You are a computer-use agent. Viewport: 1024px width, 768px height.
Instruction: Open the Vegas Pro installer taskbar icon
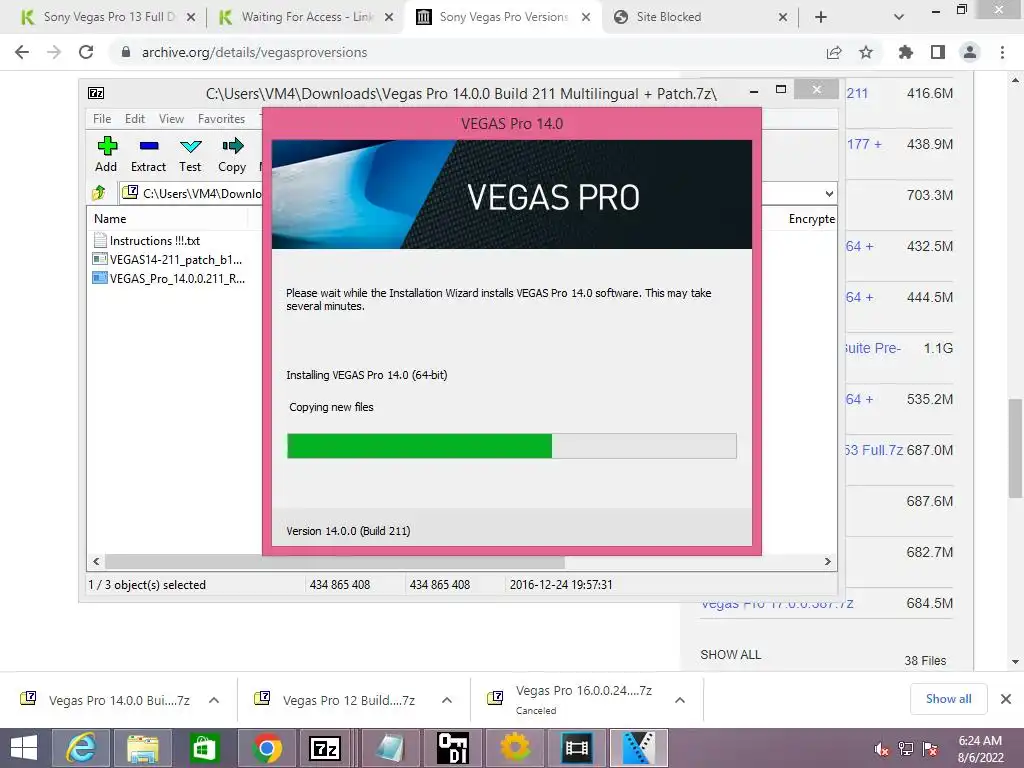(x=638, y=748)
